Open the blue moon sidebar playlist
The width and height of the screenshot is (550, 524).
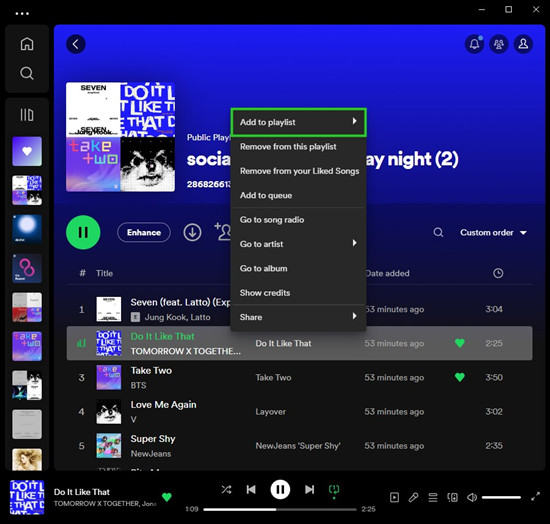tap(27, 229)
